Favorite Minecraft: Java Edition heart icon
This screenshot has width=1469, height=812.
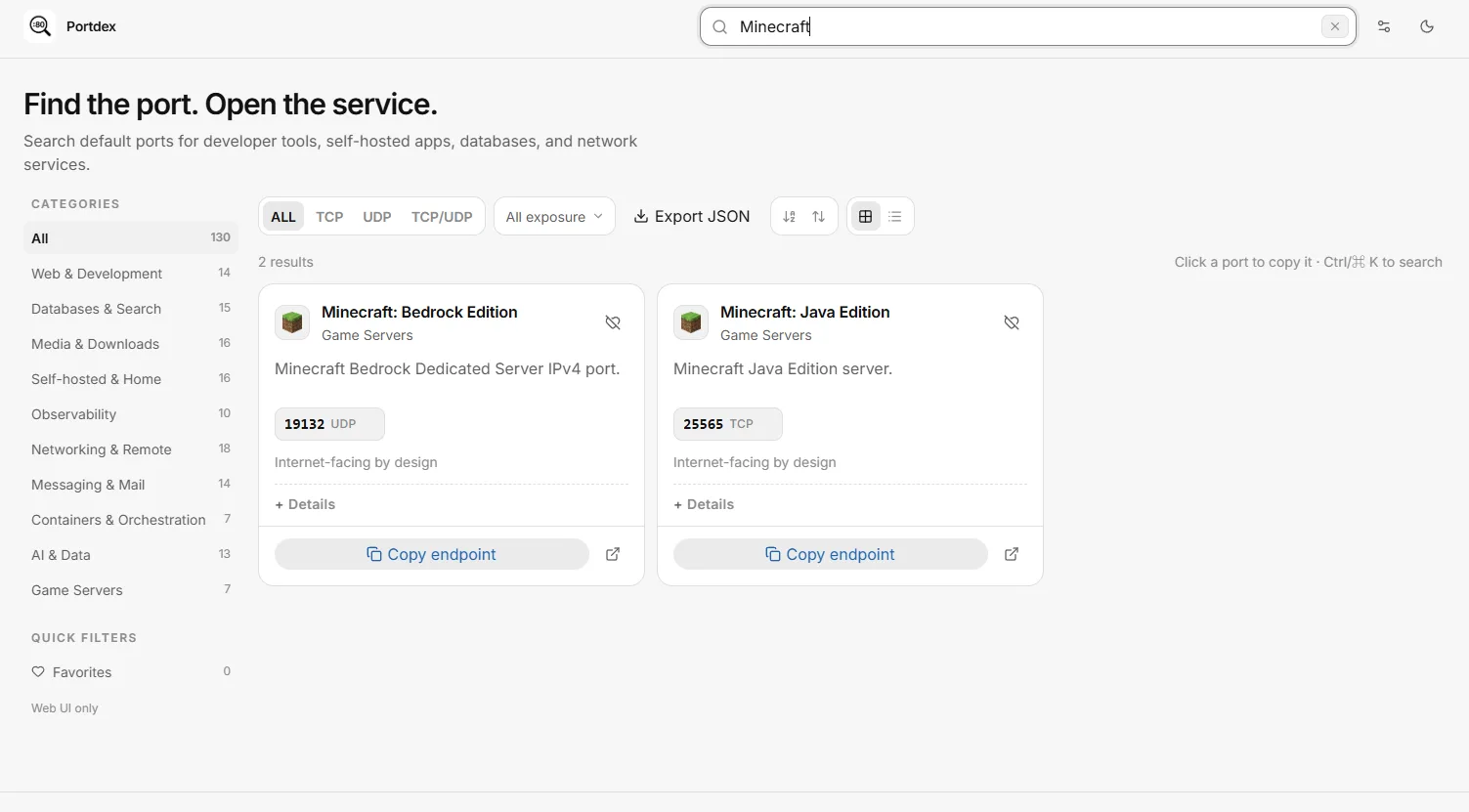coord(1012,322)
